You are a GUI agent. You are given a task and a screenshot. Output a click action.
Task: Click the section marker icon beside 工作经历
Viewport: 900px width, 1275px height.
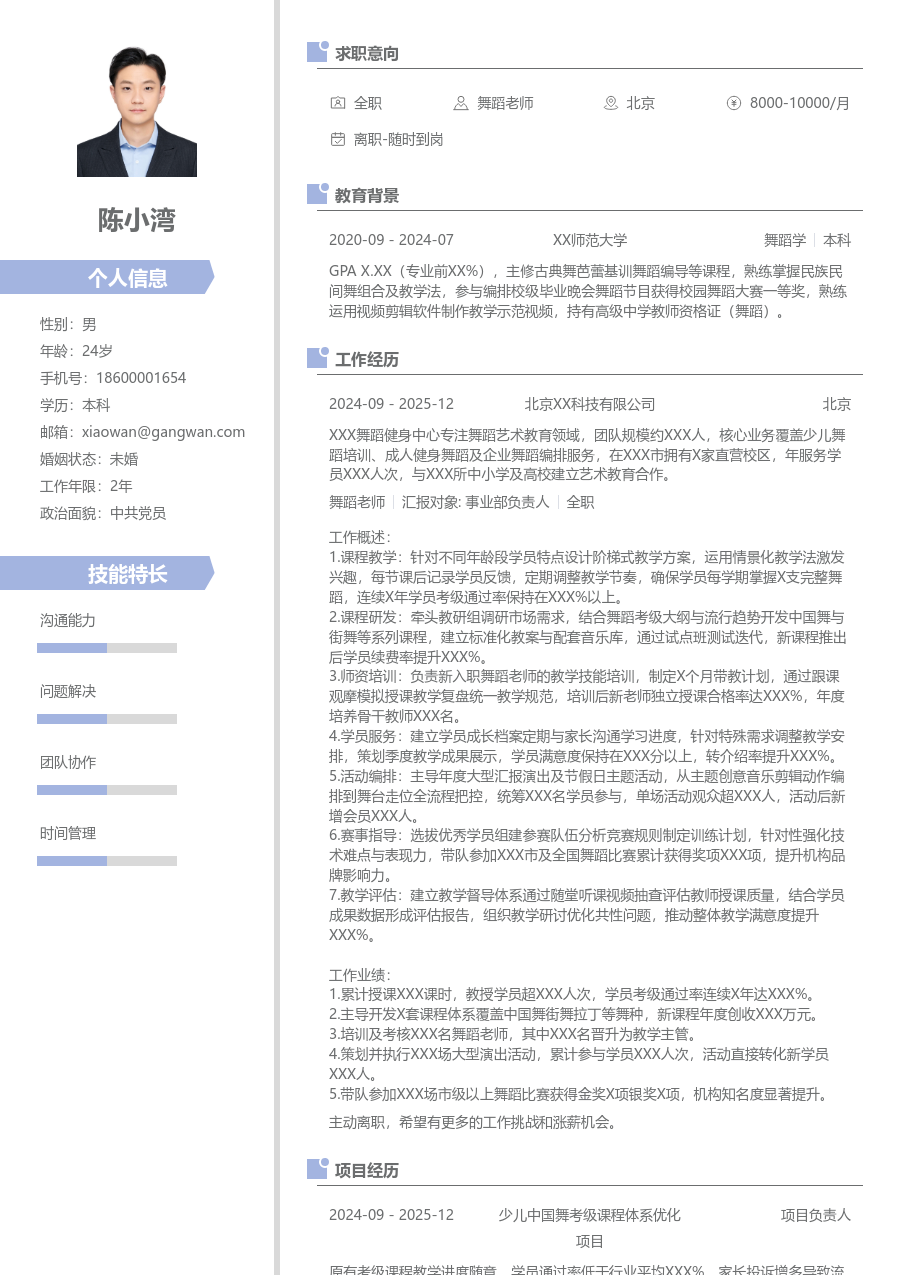[x=315, y=358]
